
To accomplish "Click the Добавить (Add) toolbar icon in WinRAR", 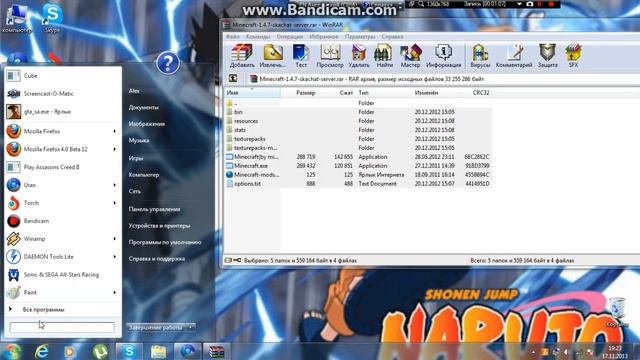I will pos(242,56).
